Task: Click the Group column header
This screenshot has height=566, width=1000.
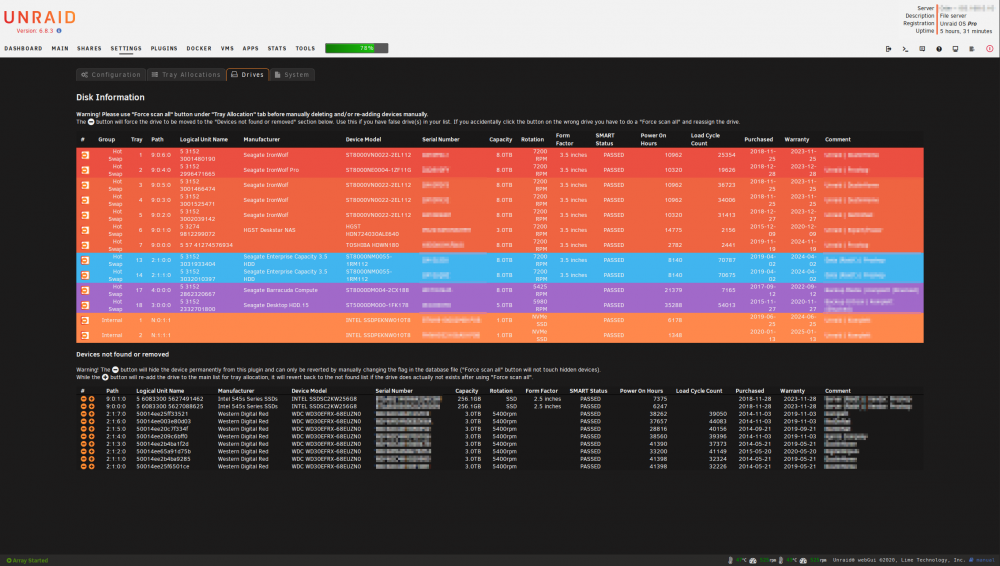Action: click(x=107, y=140)
